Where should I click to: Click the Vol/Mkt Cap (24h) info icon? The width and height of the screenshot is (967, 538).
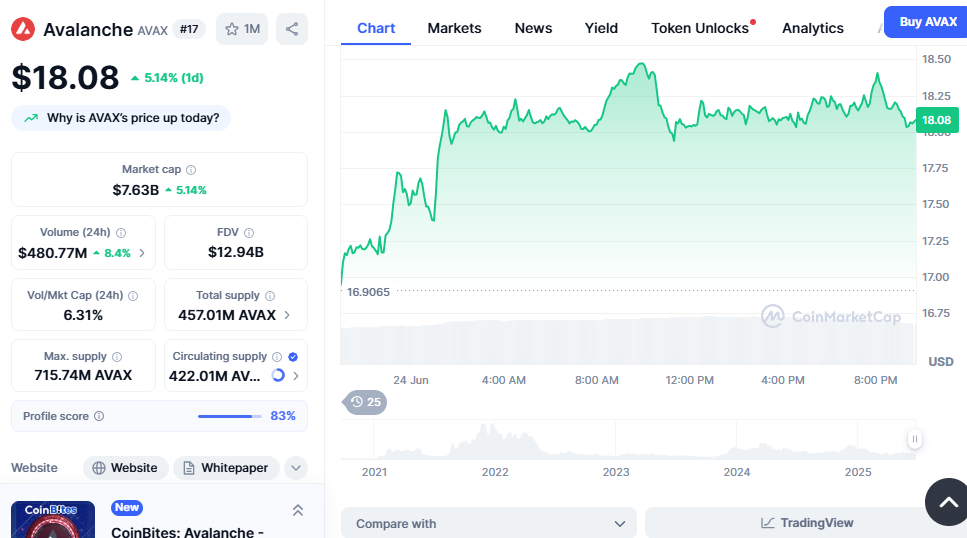tap(133, 296)
